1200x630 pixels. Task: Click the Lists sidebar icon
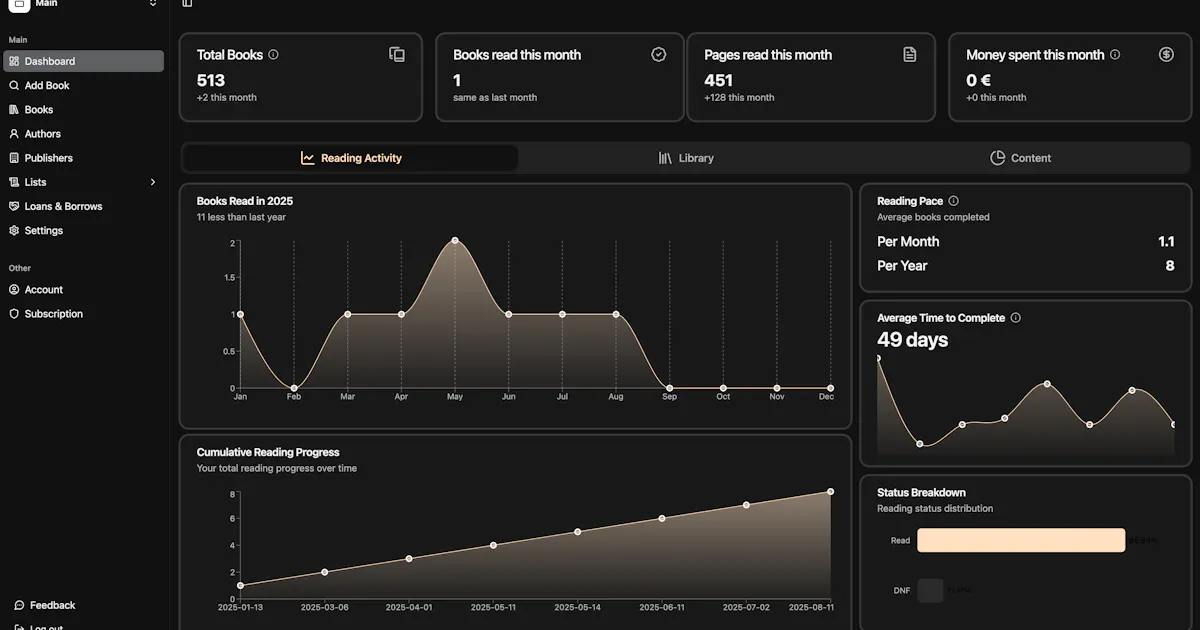point(14,182)
